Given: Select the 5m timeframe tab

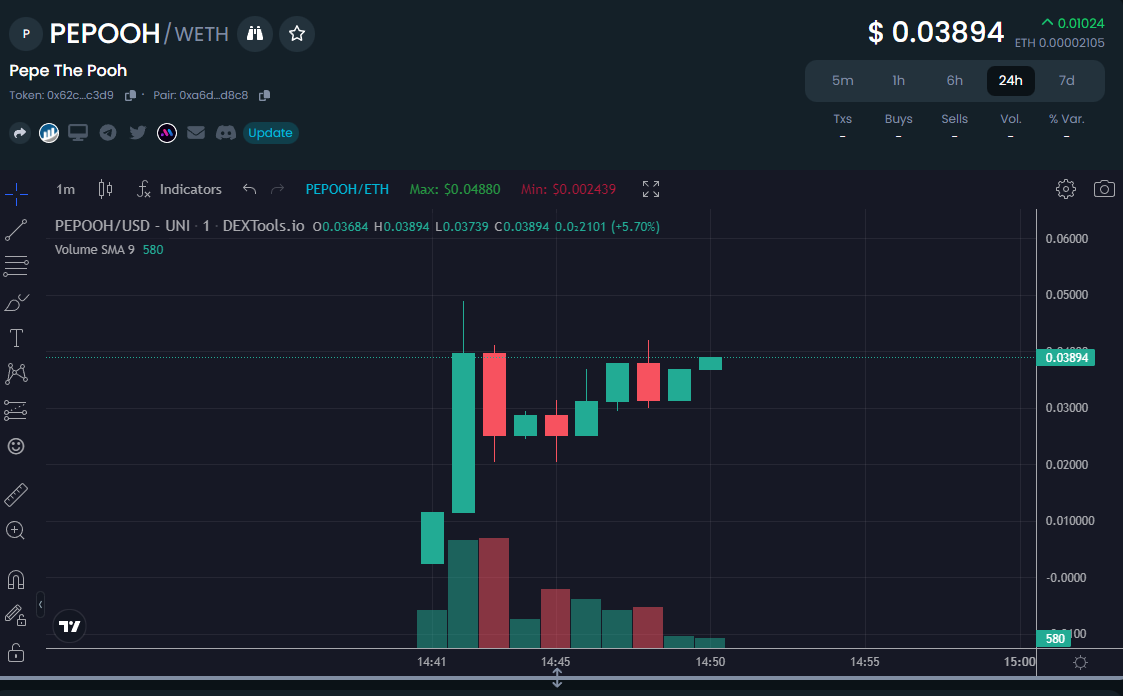Looking at the screenshot, I should 842,80.
